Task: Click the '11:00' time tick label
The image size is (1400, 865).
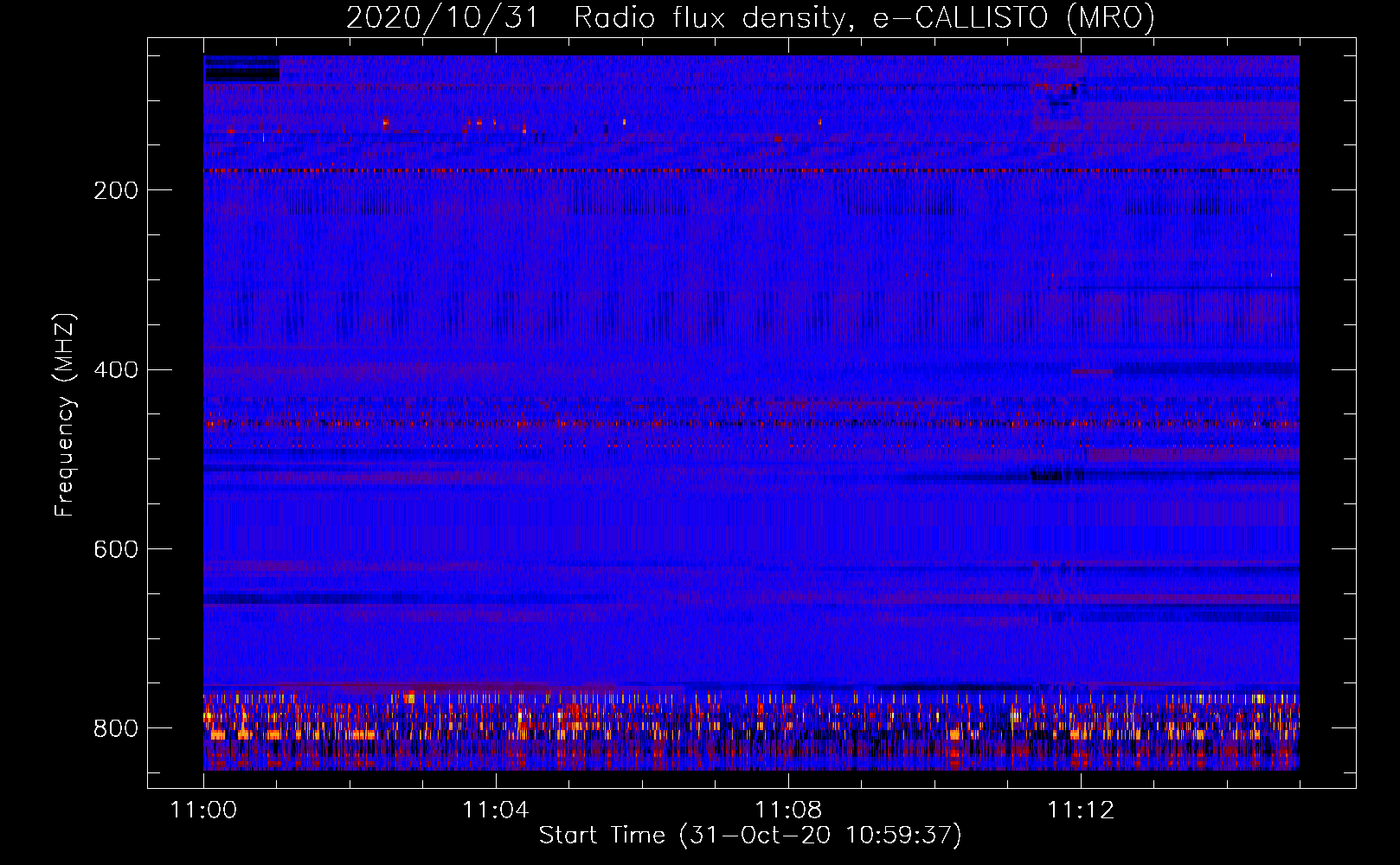Action: pos(203,811)
